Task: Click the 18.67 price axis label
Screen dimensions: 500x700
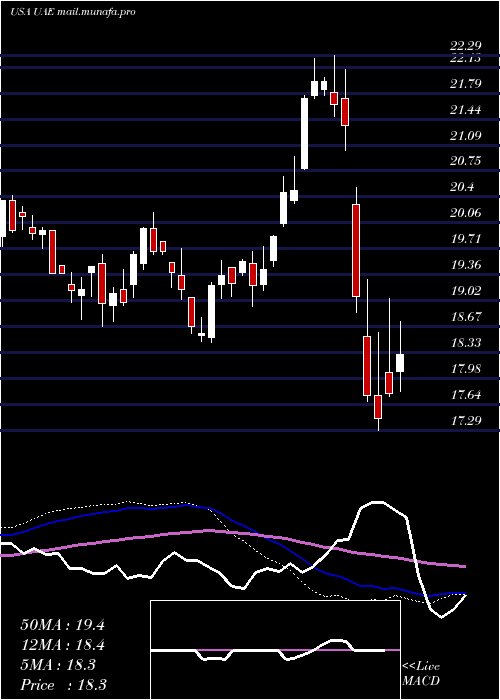Action: click(x=466, y=317)
